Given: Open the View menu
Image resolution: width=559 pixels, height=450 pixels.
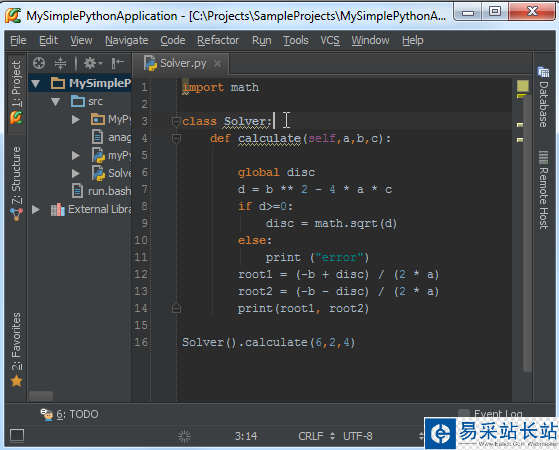Looking at the screenshot, I should click(81, 40).
